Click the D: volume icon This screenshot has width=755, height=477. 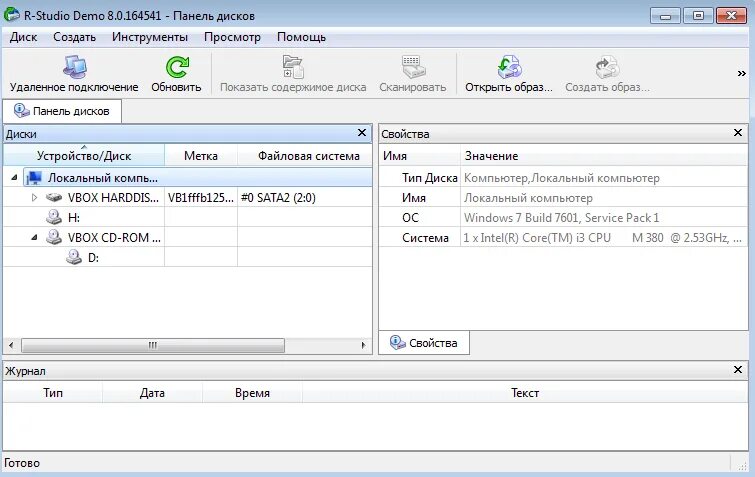74,257
